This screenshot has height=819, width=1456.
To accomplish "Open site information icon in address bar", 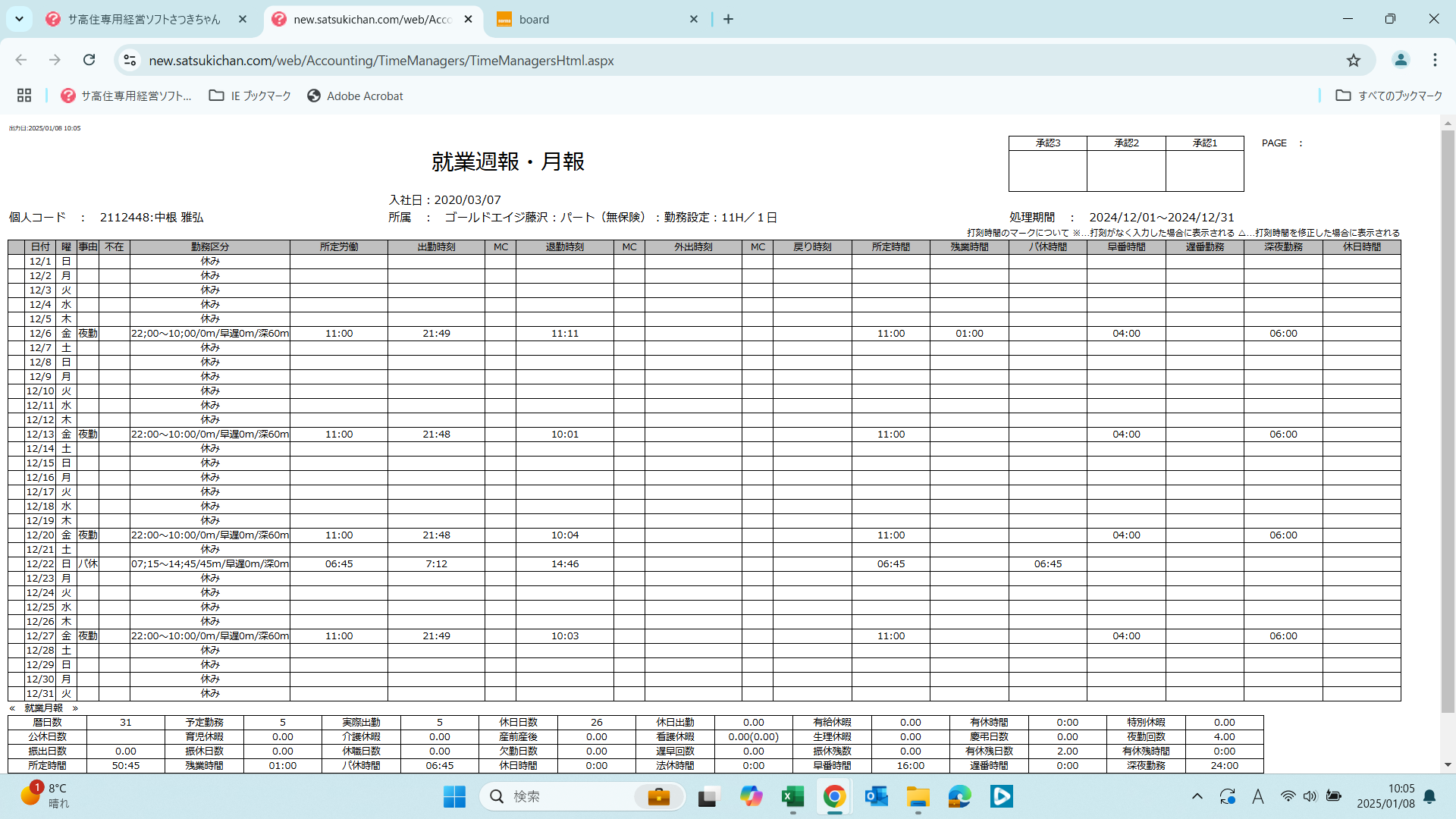I will [130, 60].
